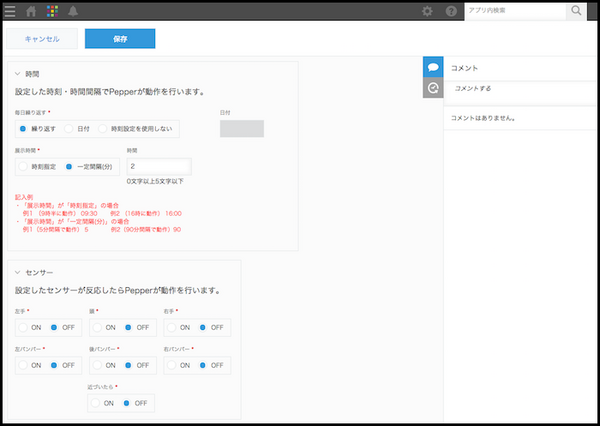
Task: Choose the 時刻指定 radio option
Action: click(25, 167)
